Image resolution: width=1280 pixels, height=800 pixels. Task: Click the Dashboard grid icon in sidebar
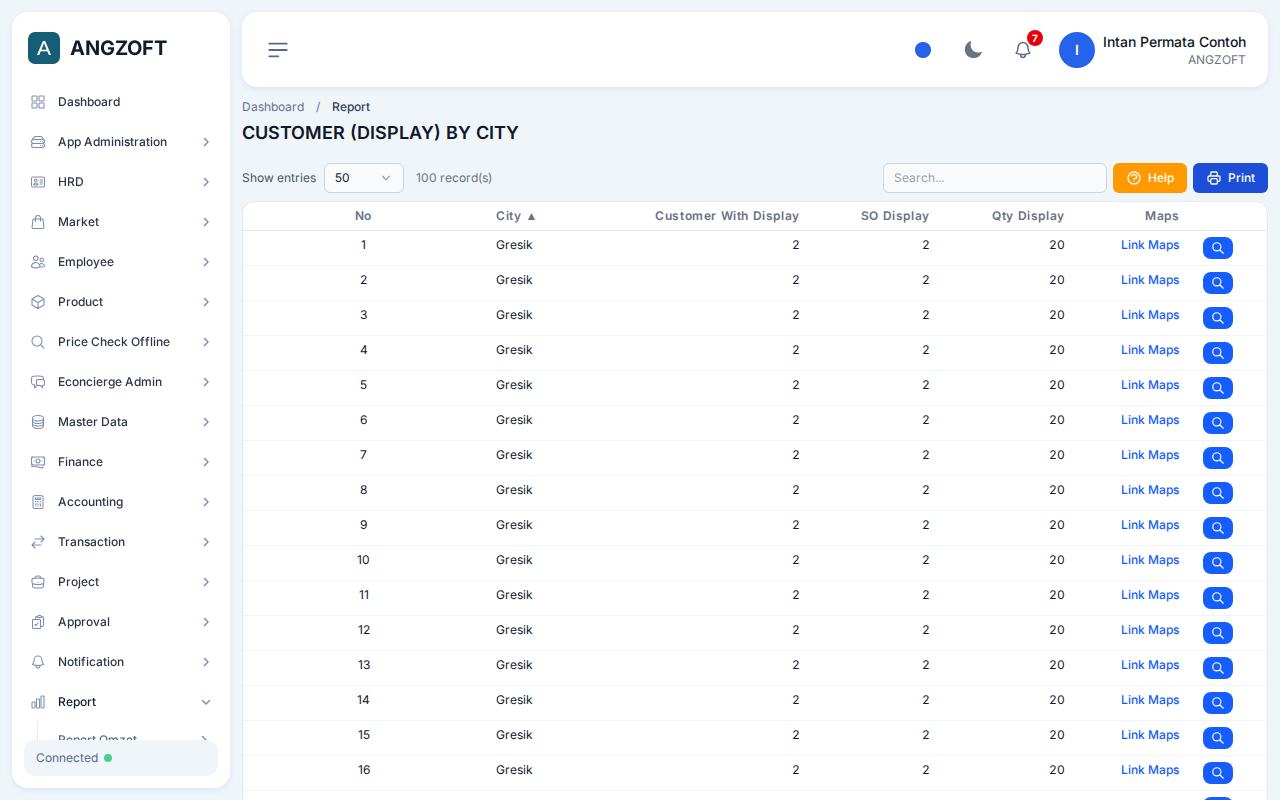(x=38, y=102)
